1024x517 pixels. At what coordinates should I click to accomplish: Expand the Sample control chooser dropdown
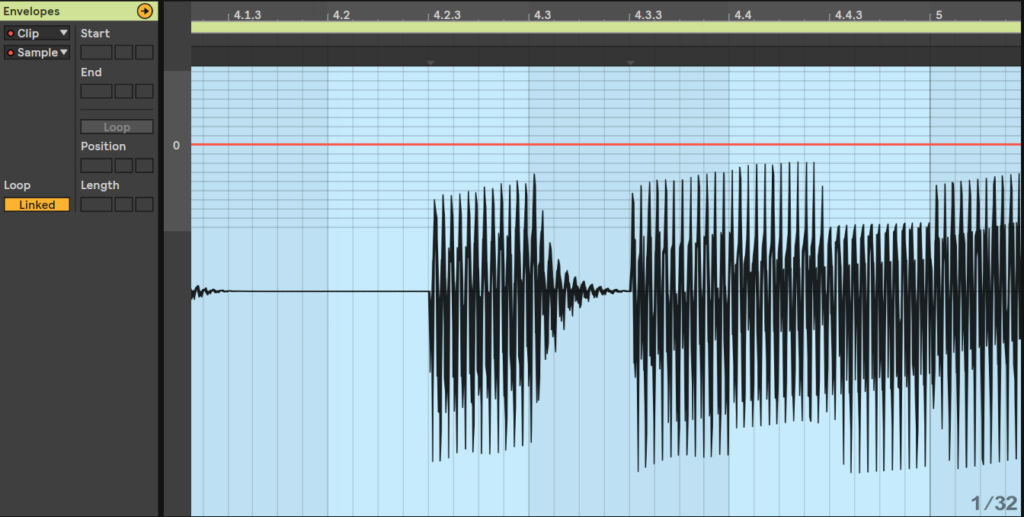point(37,52)
